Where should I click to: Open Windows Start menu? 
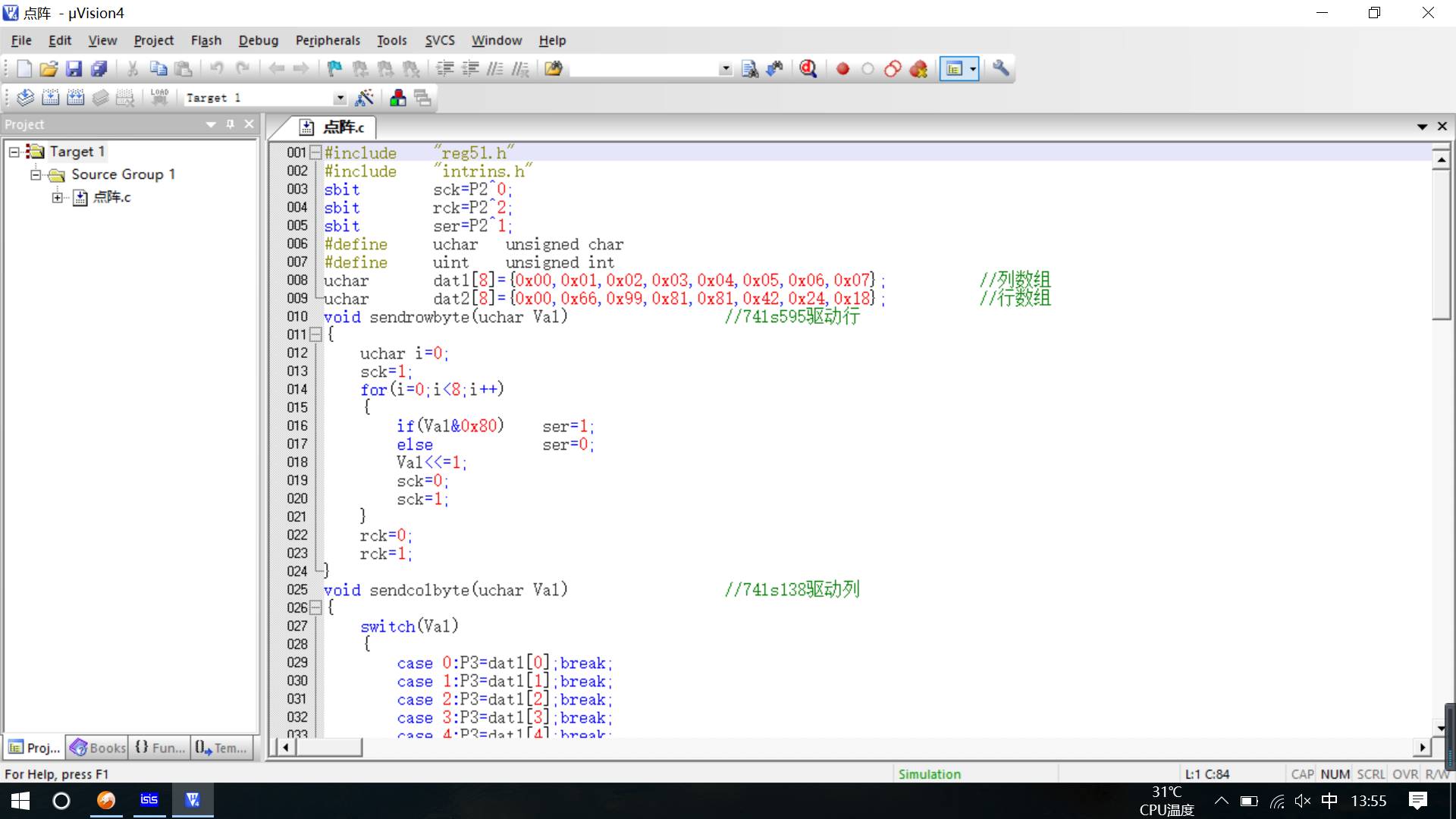point(20,801)
